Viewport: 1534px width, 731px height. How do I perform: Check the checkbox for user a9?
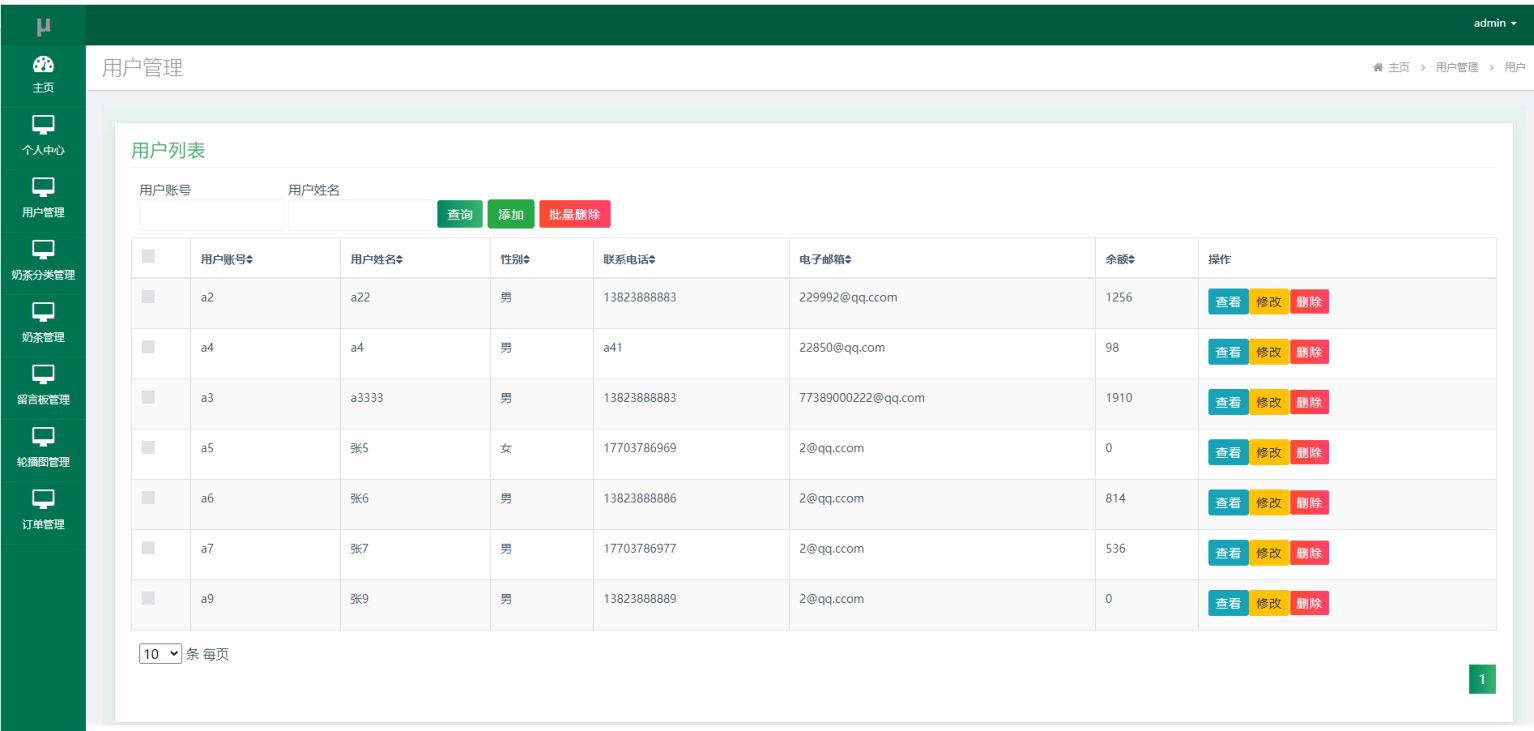coord(148,597)
